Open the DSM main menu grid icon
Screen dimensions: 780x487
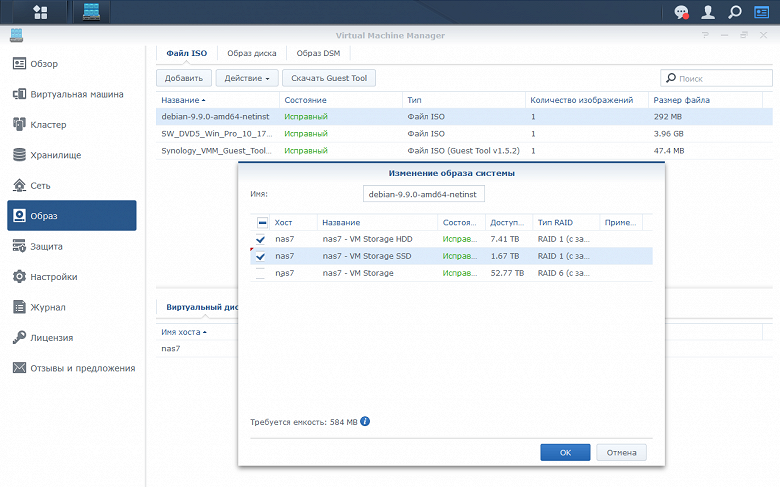tap(40, 12)
